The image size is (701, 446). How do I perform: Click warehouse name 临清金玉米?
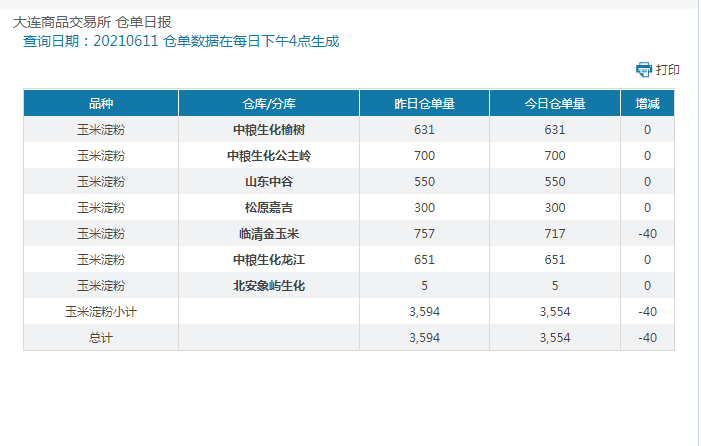[269, 234]
